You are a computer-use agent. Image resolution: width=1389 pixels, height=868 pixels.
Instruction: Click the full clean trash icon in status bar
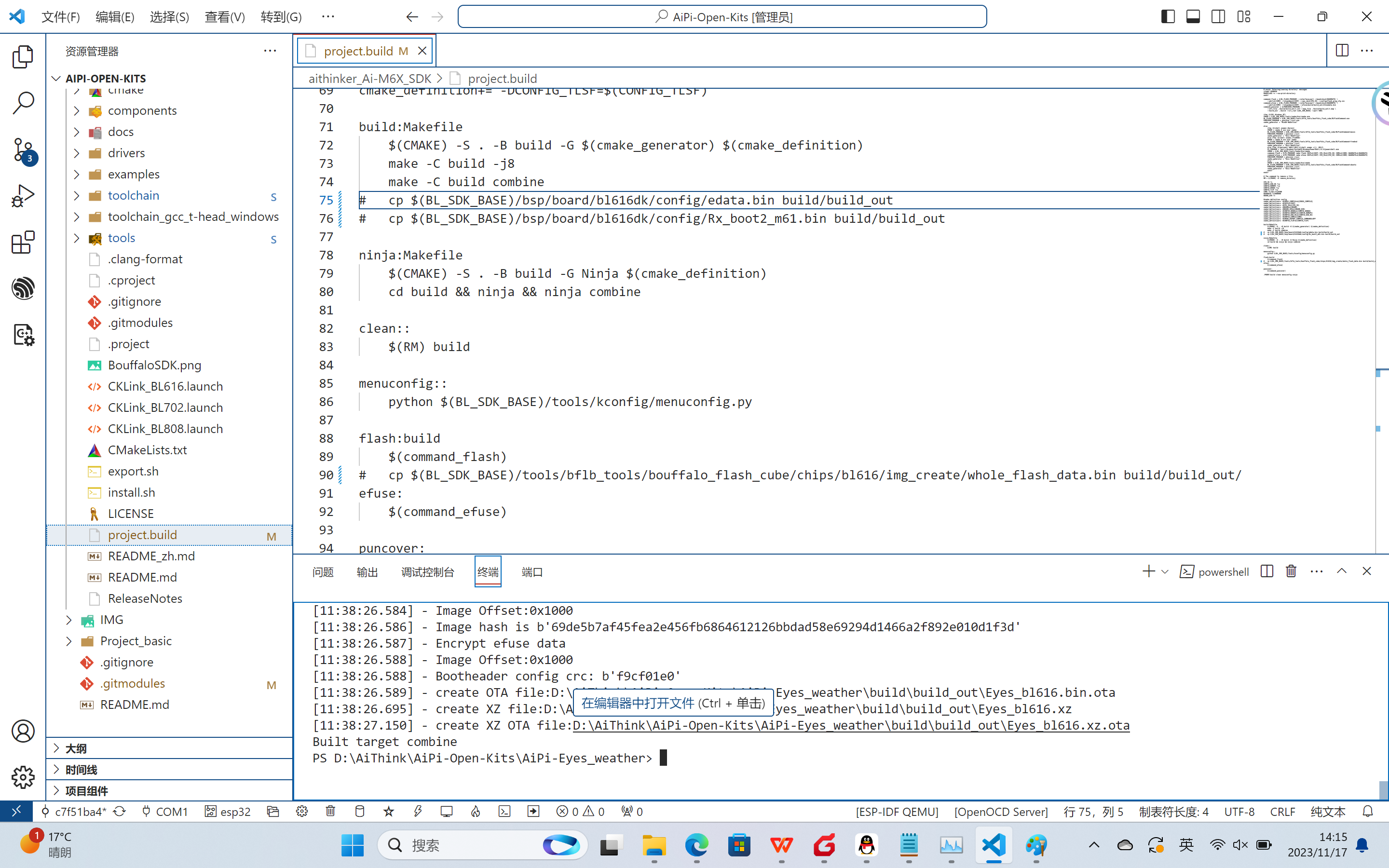pos(330,811)
